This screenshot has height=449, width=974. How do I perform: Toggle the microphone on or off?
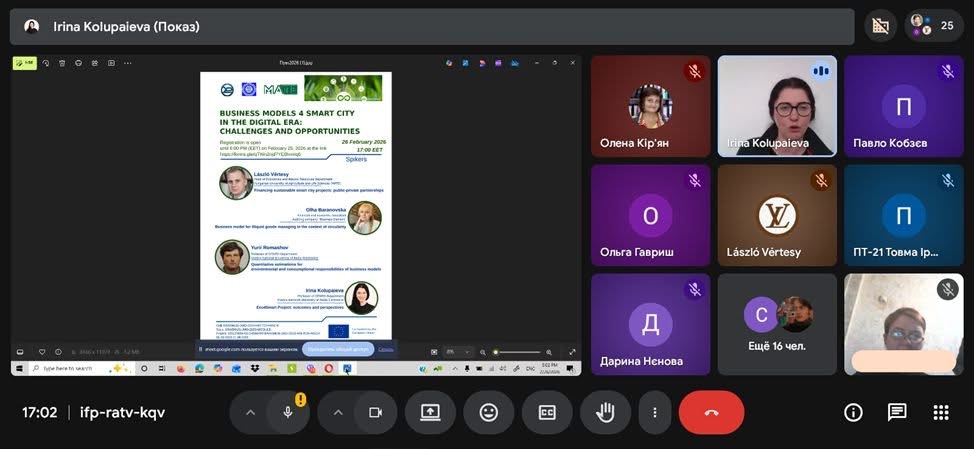[x=288, y=412]
